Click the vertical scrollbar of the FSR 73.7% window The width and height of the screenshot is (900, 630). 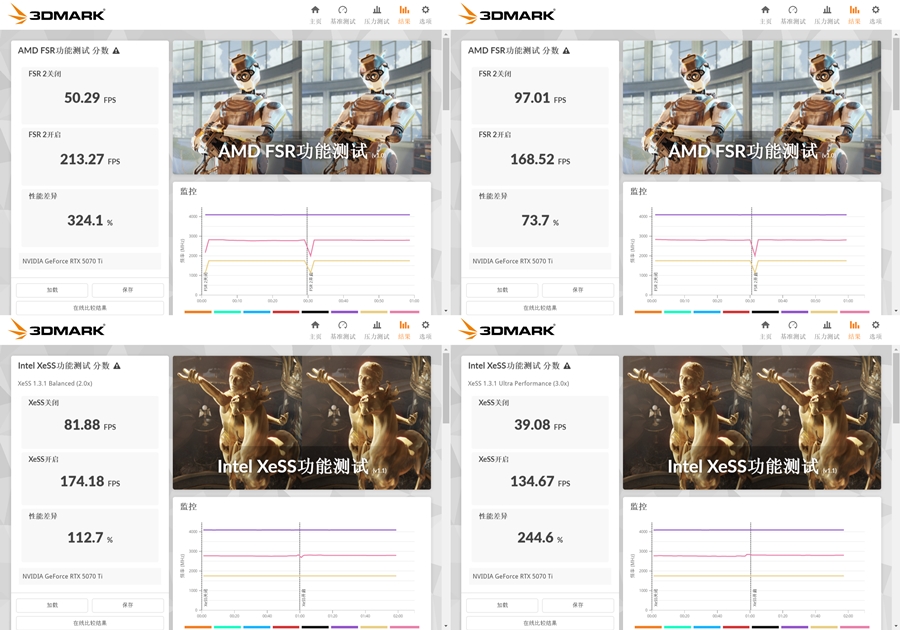click(x=896, y=75)
